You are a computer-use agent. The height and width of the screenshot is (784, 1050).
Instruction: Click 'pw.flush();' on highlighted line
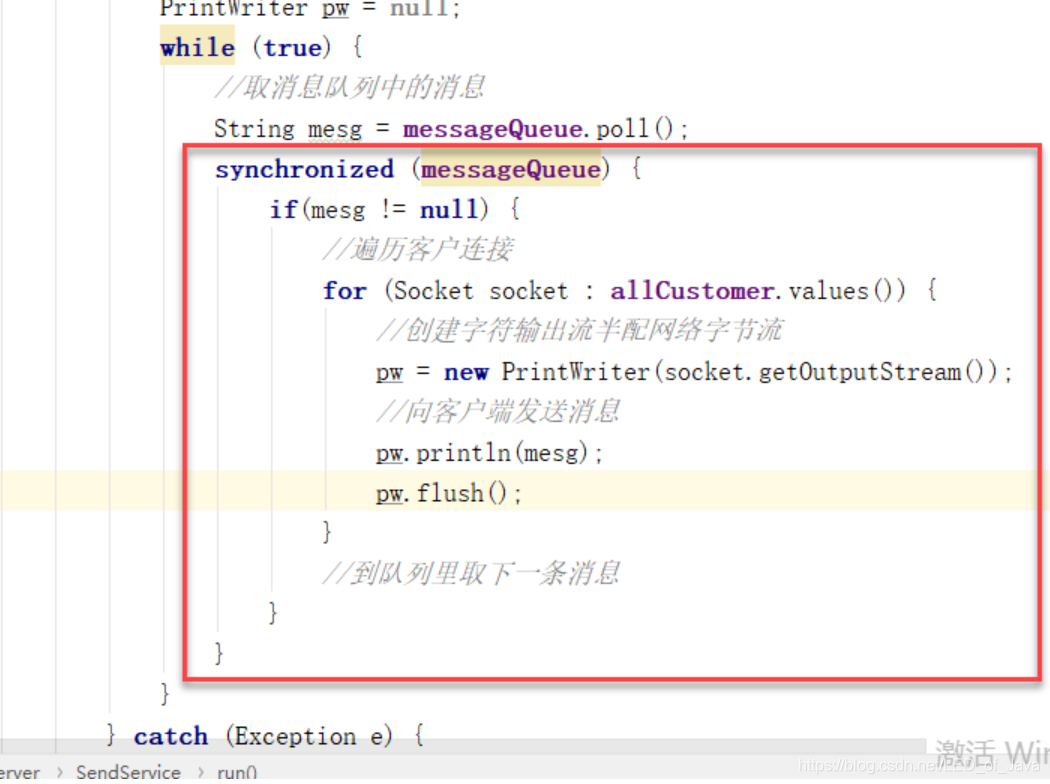point(448,493)
